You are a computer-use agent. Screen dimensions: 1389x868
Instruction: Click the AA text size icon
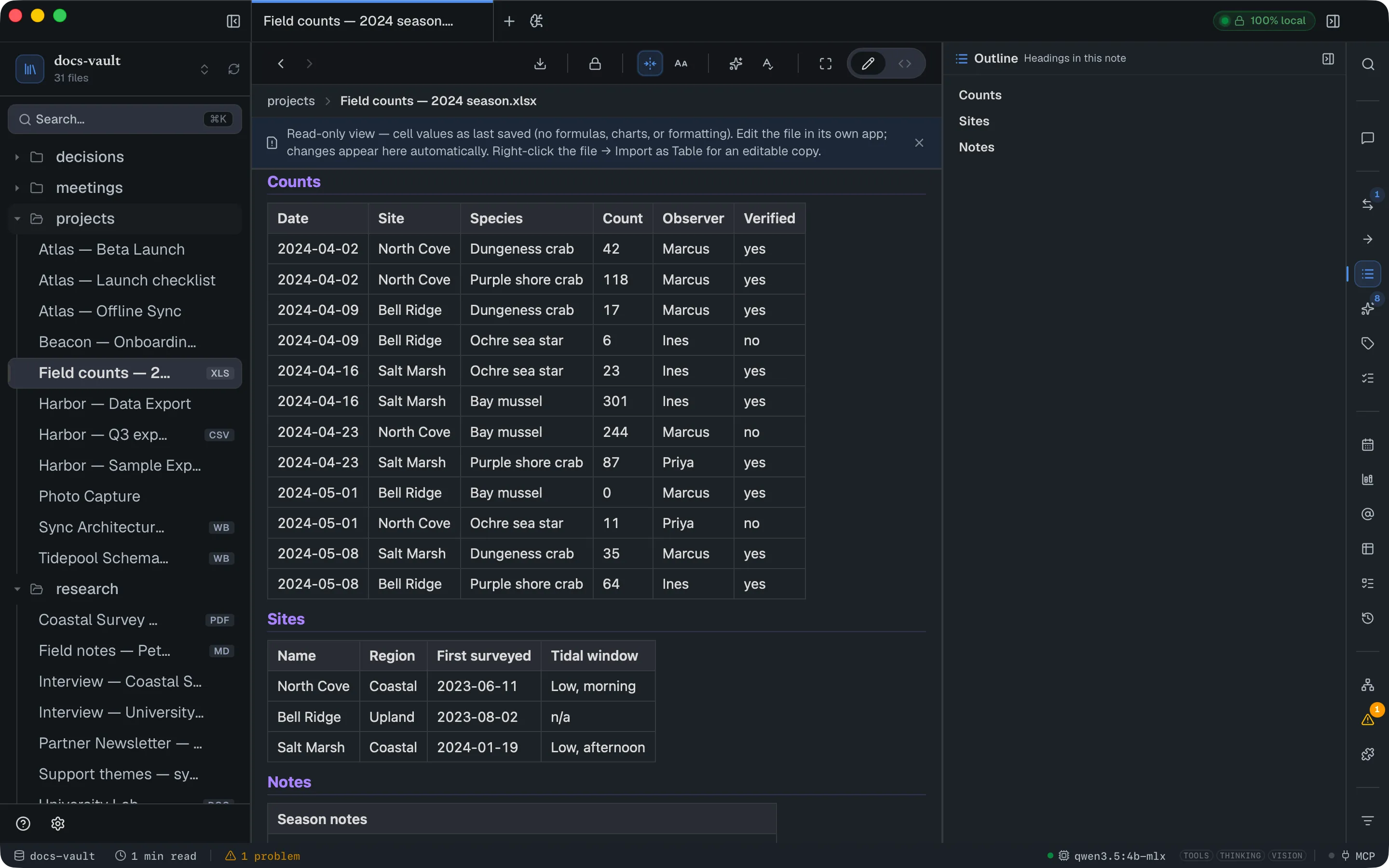point(681,64)
